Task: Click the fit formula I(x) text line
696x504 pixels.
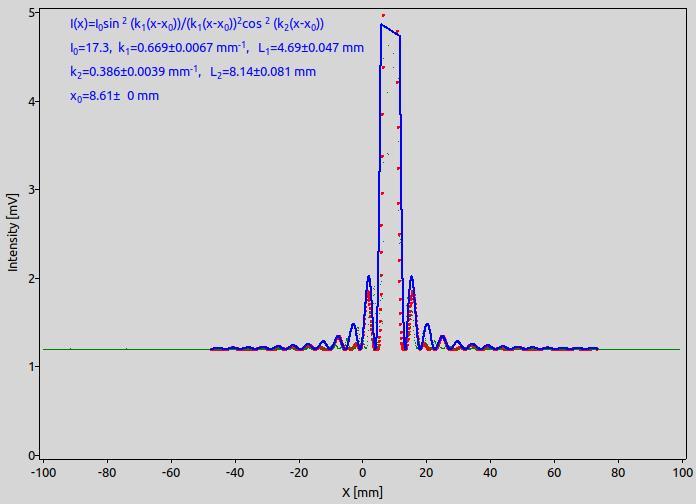Action: coord(197,24)
